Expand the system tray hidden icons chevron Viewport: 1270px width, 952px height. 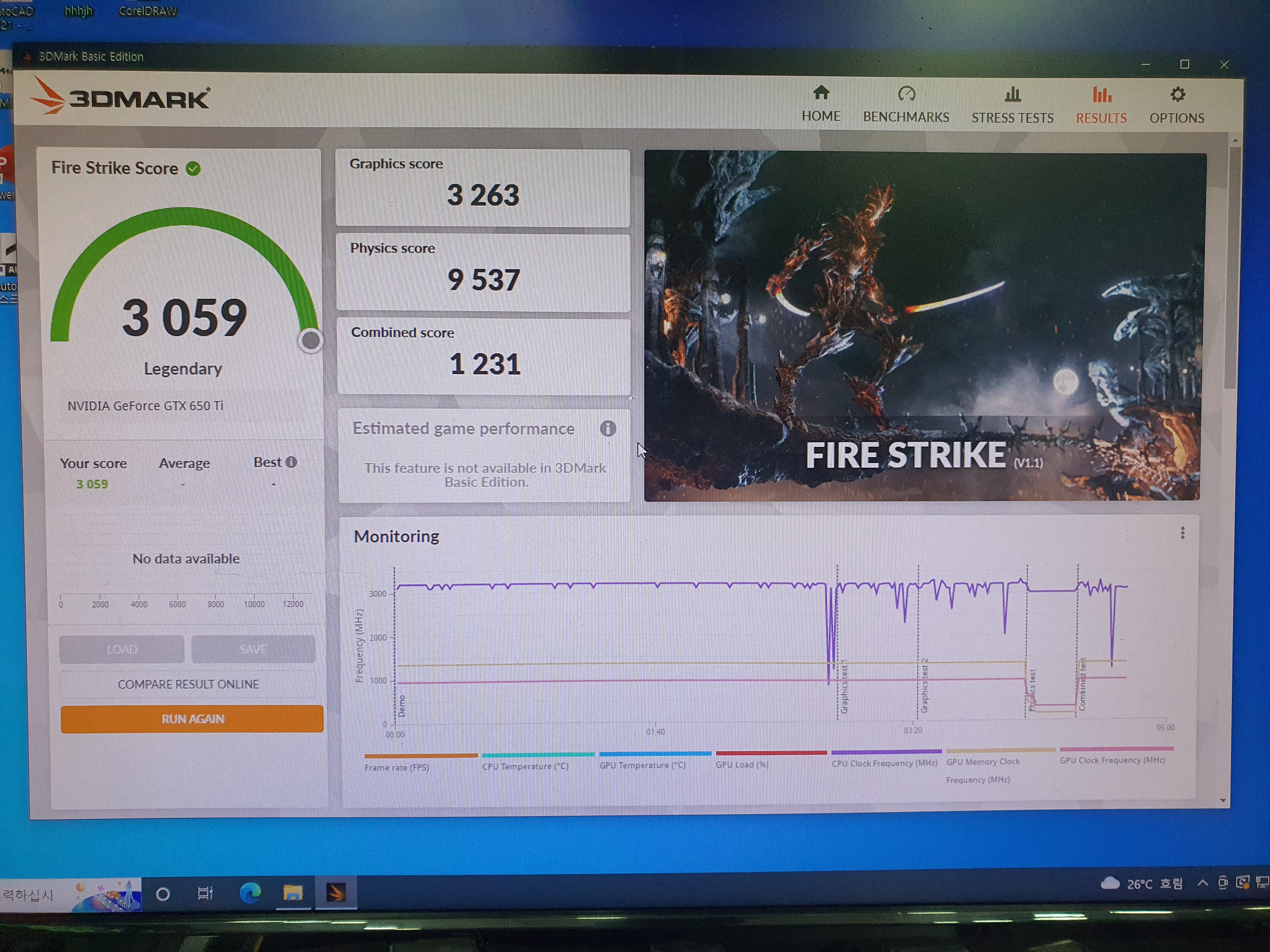pos(1202,883)
